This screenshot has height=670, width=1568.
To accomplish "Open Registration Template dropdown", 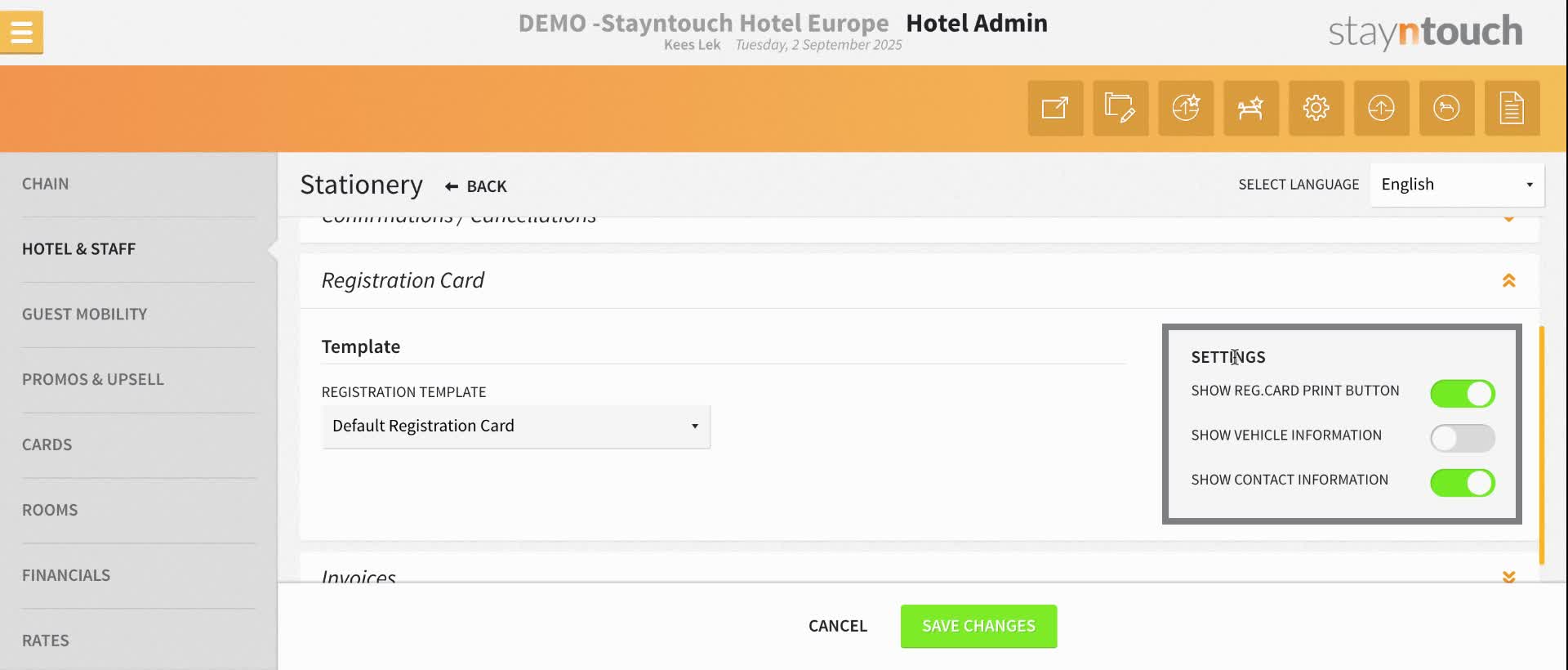I will [x=516, y=427].
